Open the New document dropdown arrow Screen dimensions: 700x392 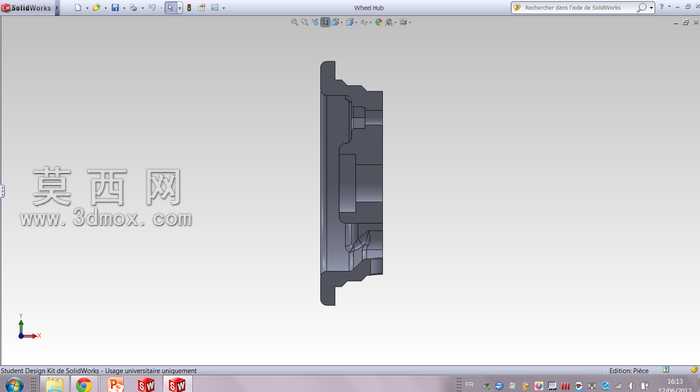(x=87, y=8)
